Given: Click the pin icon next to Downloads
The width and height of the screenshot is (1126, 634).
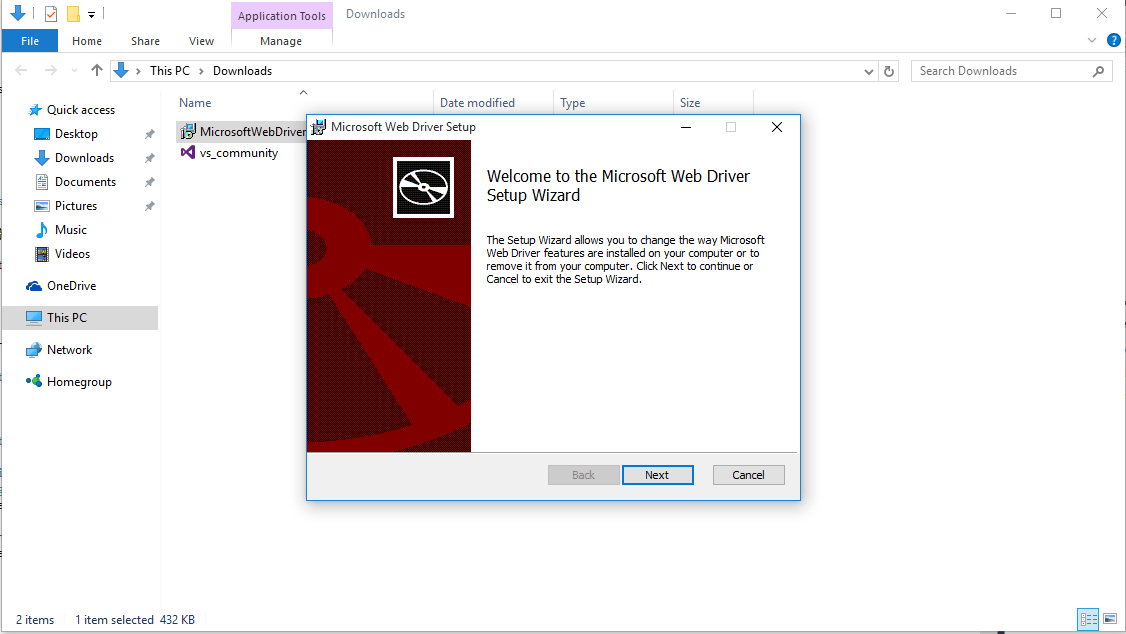Looking at the screenshot, I should pyautogui.click(x=149, y=158).
